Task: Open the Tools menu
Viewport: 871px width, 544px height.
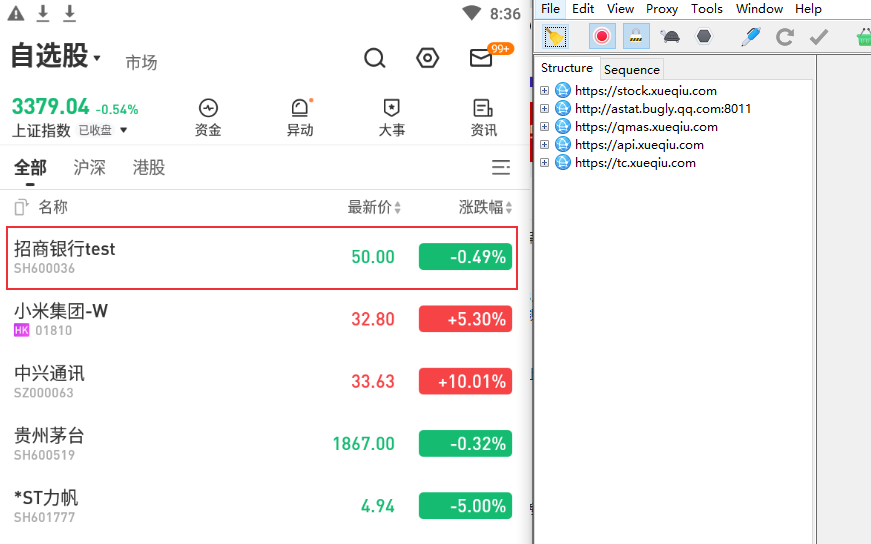Action: tap(707, 9)
